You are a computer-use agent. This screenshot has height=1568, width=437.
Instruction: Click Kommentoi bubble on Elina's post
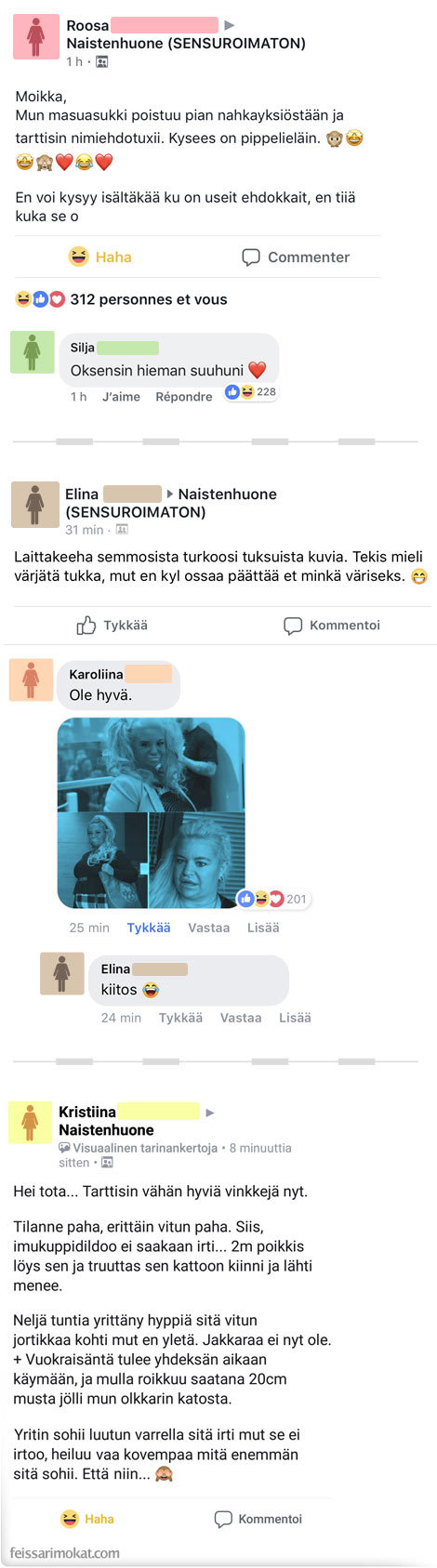point(332,626)
